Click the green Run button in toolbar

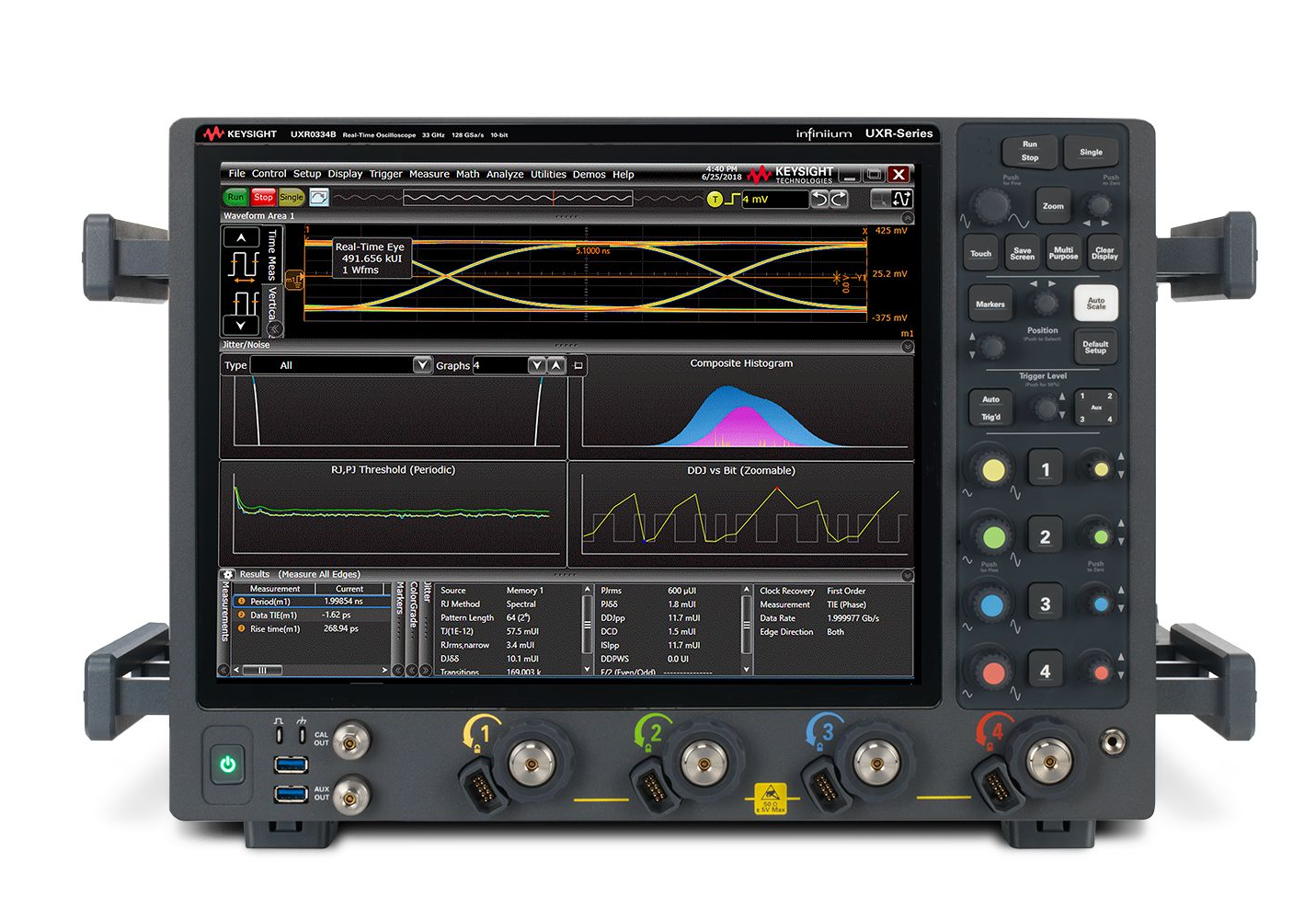click(235, 197)
